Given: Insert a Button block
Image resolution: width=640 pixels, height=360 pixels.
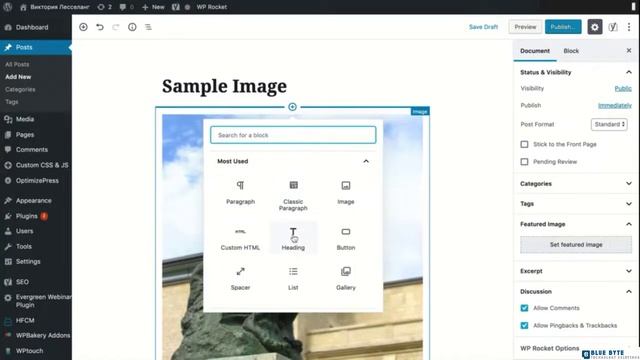Looking at the screenshot, I should pyautogui.click(x=346, y=238).
